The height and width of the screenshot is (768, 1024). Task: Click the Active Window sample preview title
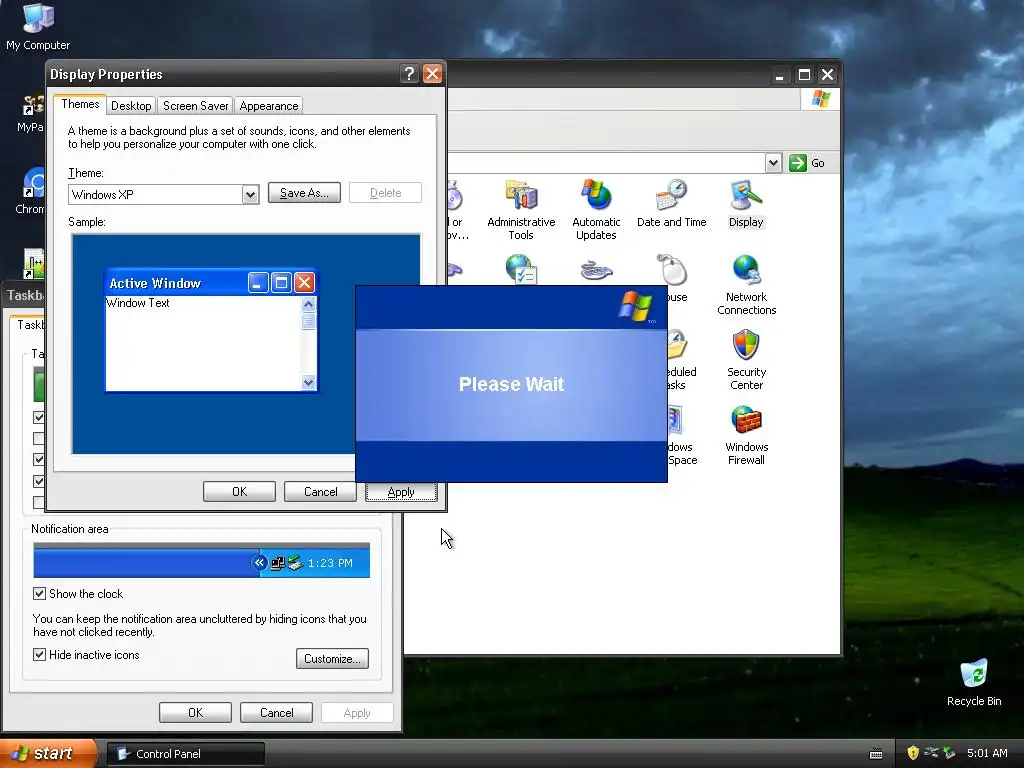point(155,283)
